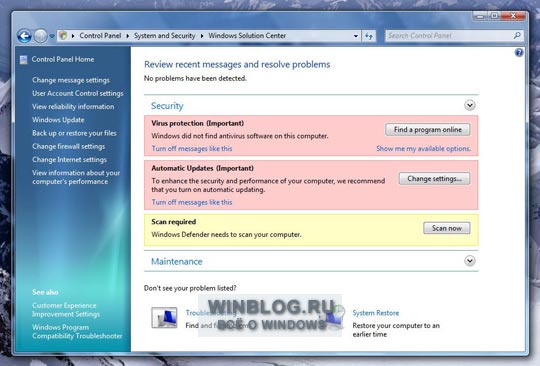Click the Control Panel shield icon in address bar
540x366 pixels.
[x=63, y=35]
